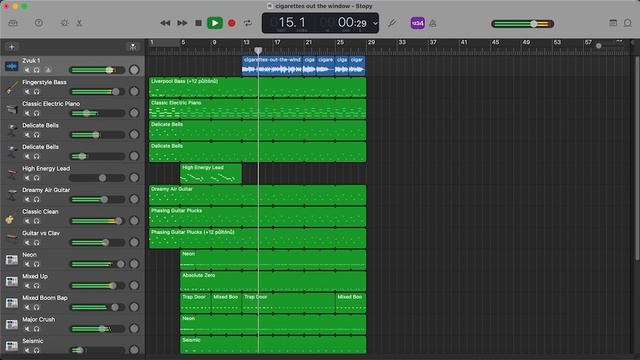
Task: Select the Mixed Up track icon
Action: pos(11,281)
